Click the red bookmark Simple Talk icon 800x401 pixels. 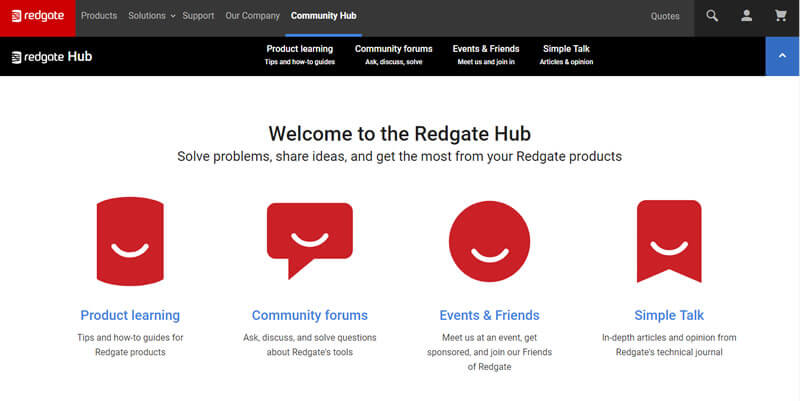click(x=669, y=241)
